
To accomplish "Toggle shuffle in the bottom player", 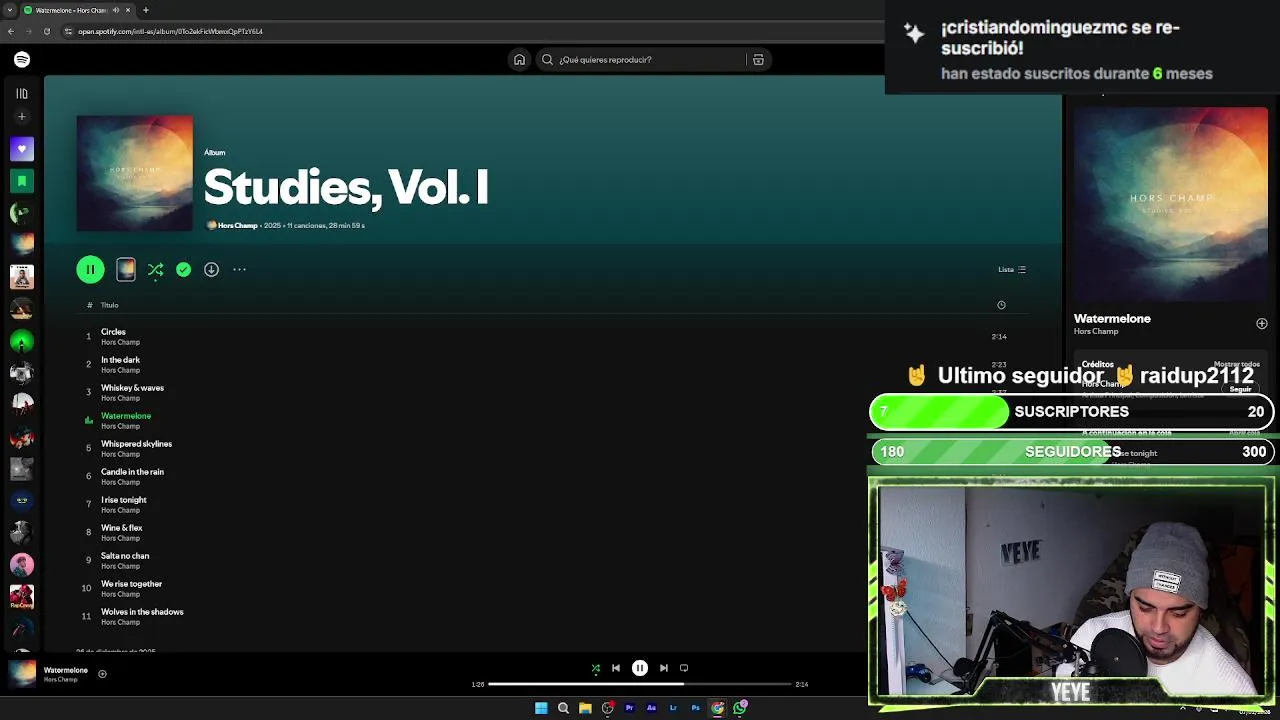I will [x=596, y=668].
